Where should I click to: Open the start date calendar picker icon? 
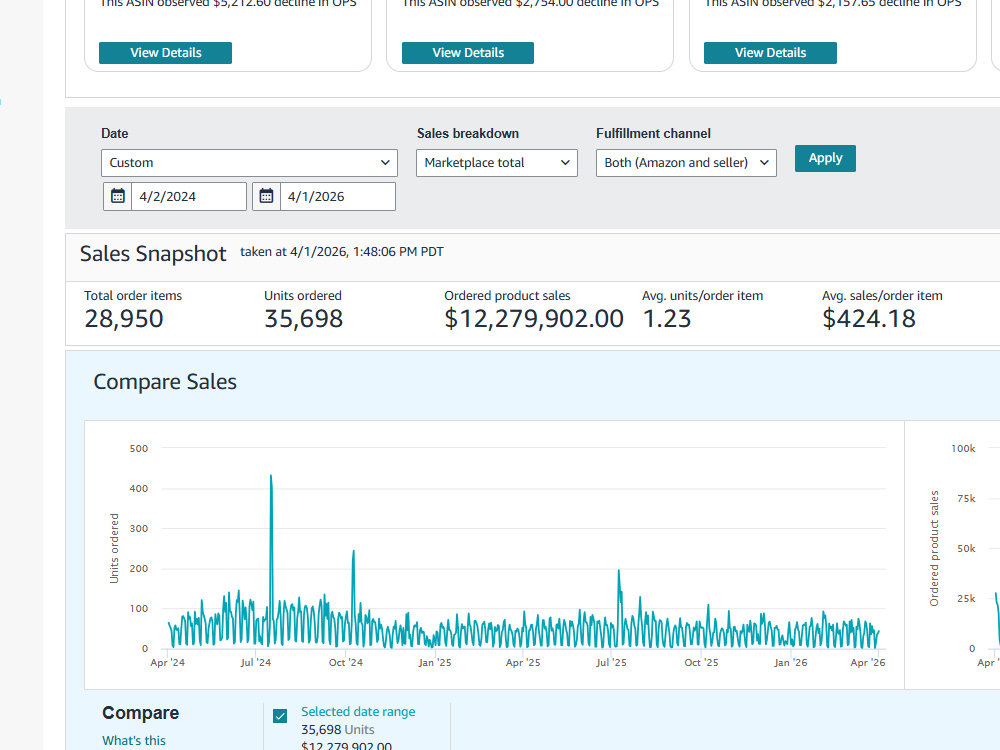click(118, 196)
